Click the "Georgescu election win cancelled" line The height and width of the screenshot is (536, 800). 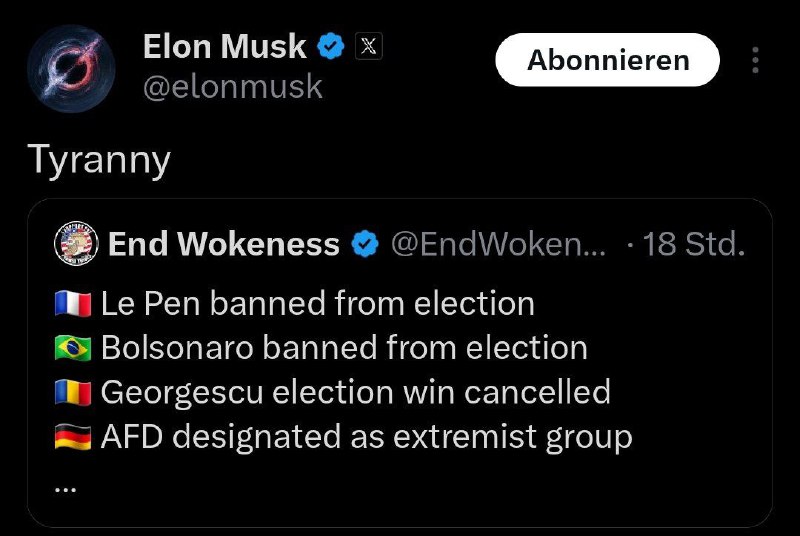click(x=355, y=392)
